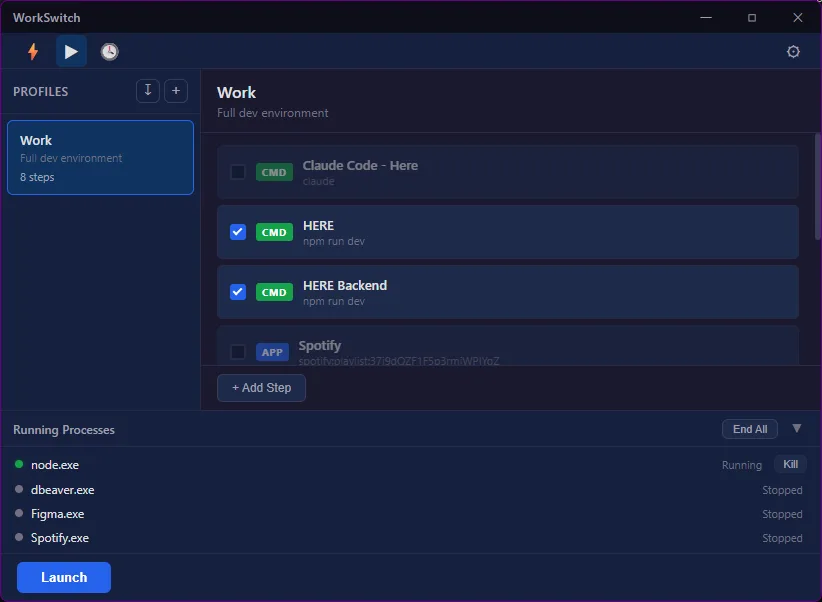This screenshot has width=822, height=602.
Task: Collapse the Running Processes panel
Action: (797, 428)
